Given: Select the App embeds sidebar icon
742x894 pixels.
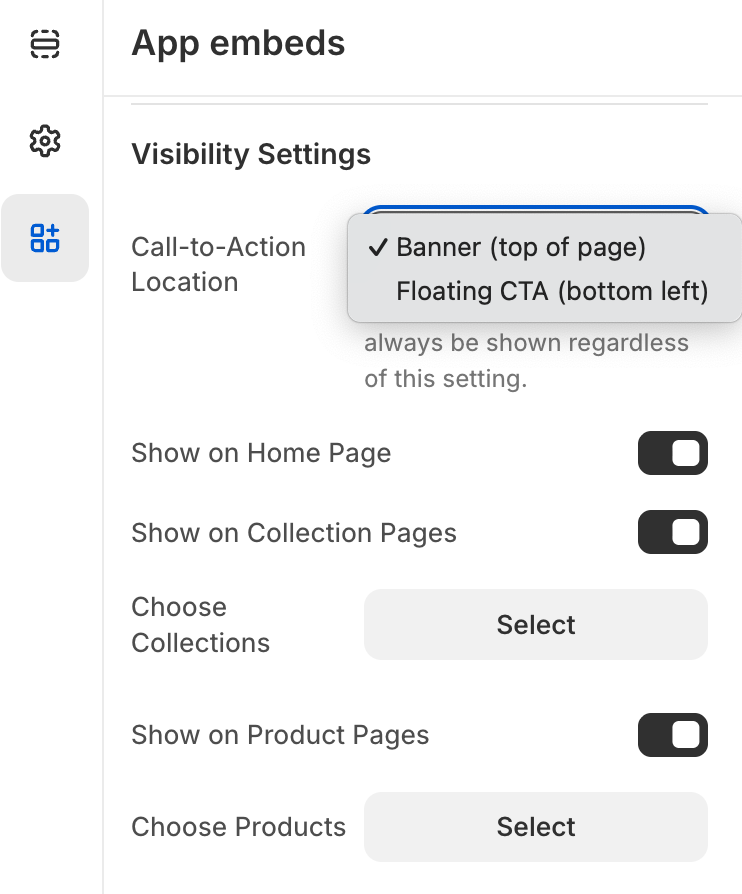Looking at the screenshot, I should click(45, 238).
